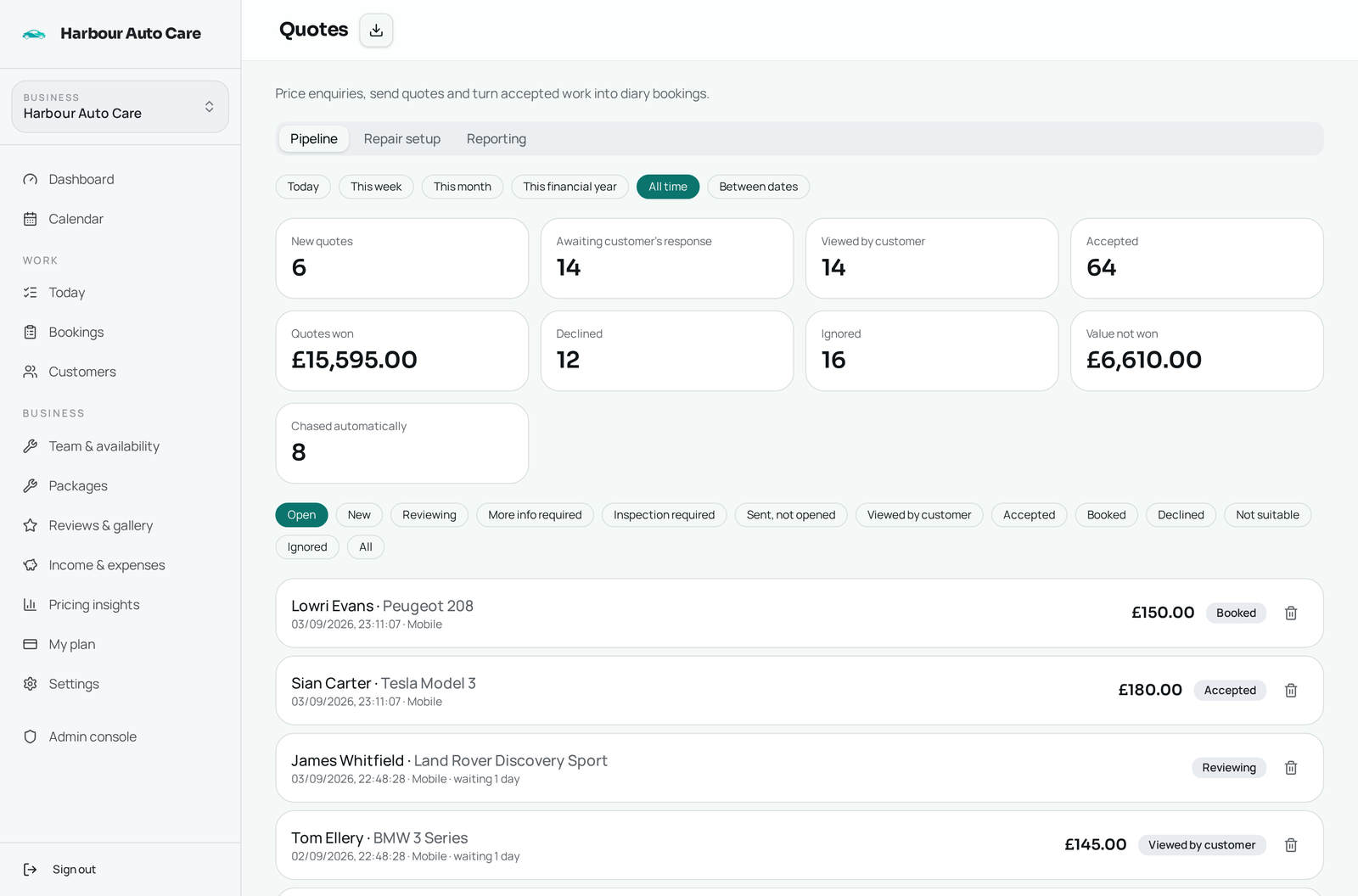Screen dimensions: 1358x896
Task: Switch to Reporting tab
Action: click(x=497, y=139)
